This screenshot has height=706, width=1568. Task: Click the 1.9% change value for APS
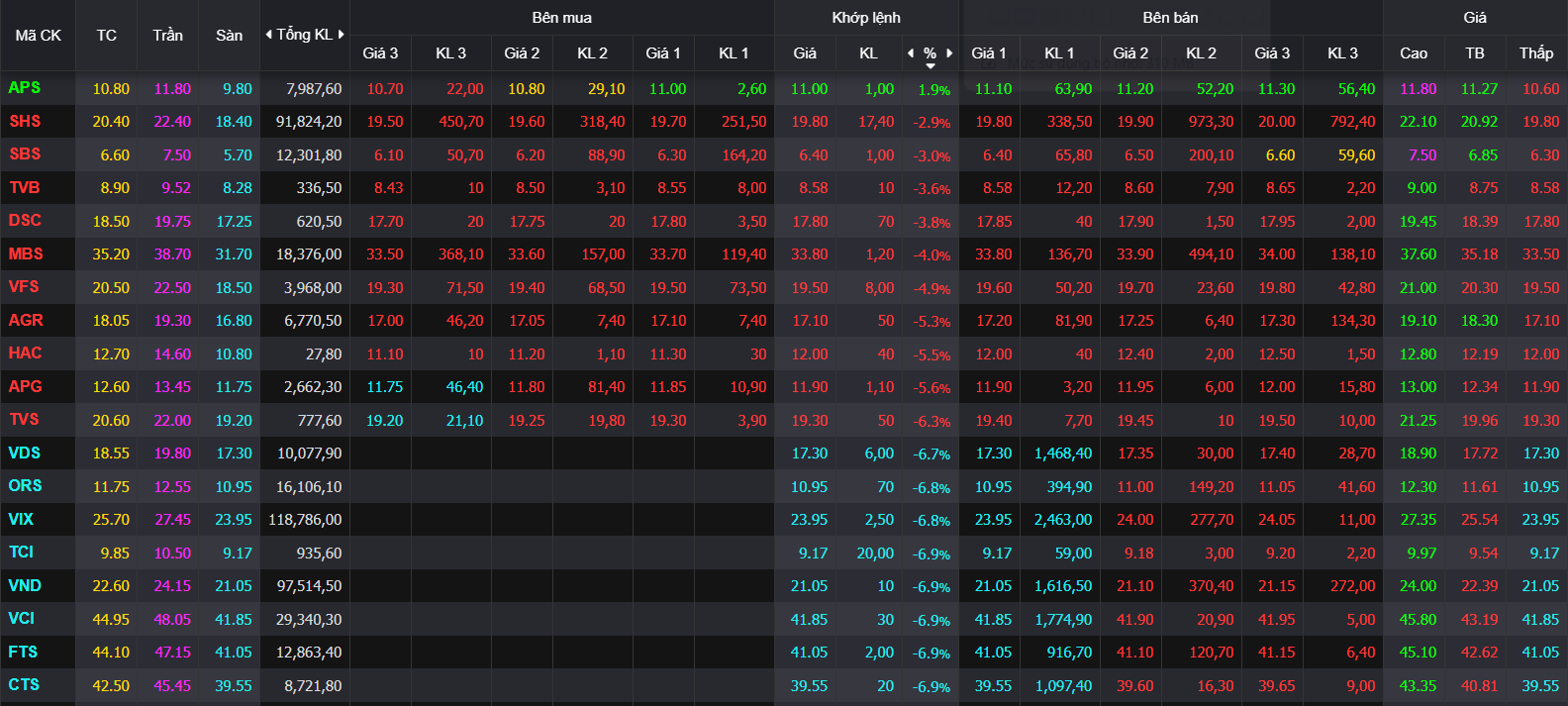[934, 90]
